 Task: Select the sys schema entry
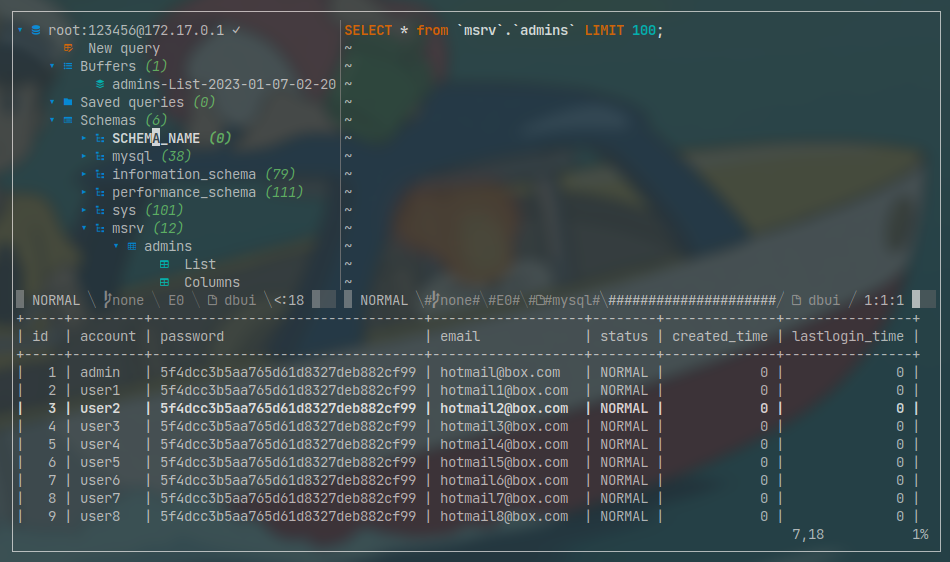pyautogui.click(x=123, y=210)
